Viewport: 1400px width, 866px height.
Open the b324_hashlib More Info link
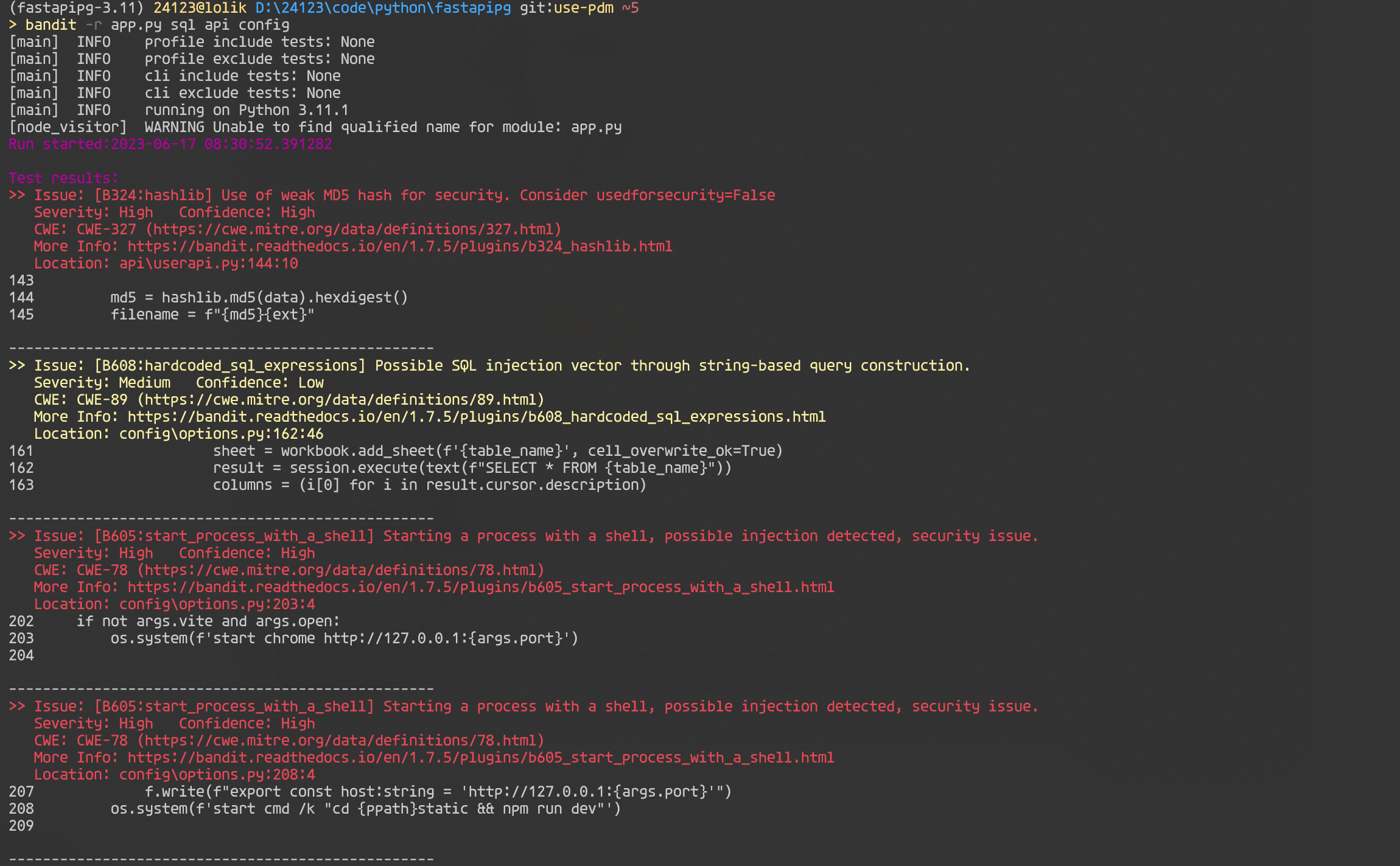click(400, 246)
